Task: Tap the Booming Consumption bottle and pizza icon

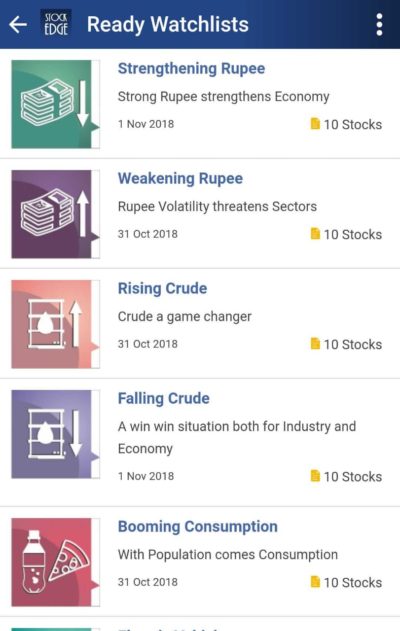Action: 56,562
